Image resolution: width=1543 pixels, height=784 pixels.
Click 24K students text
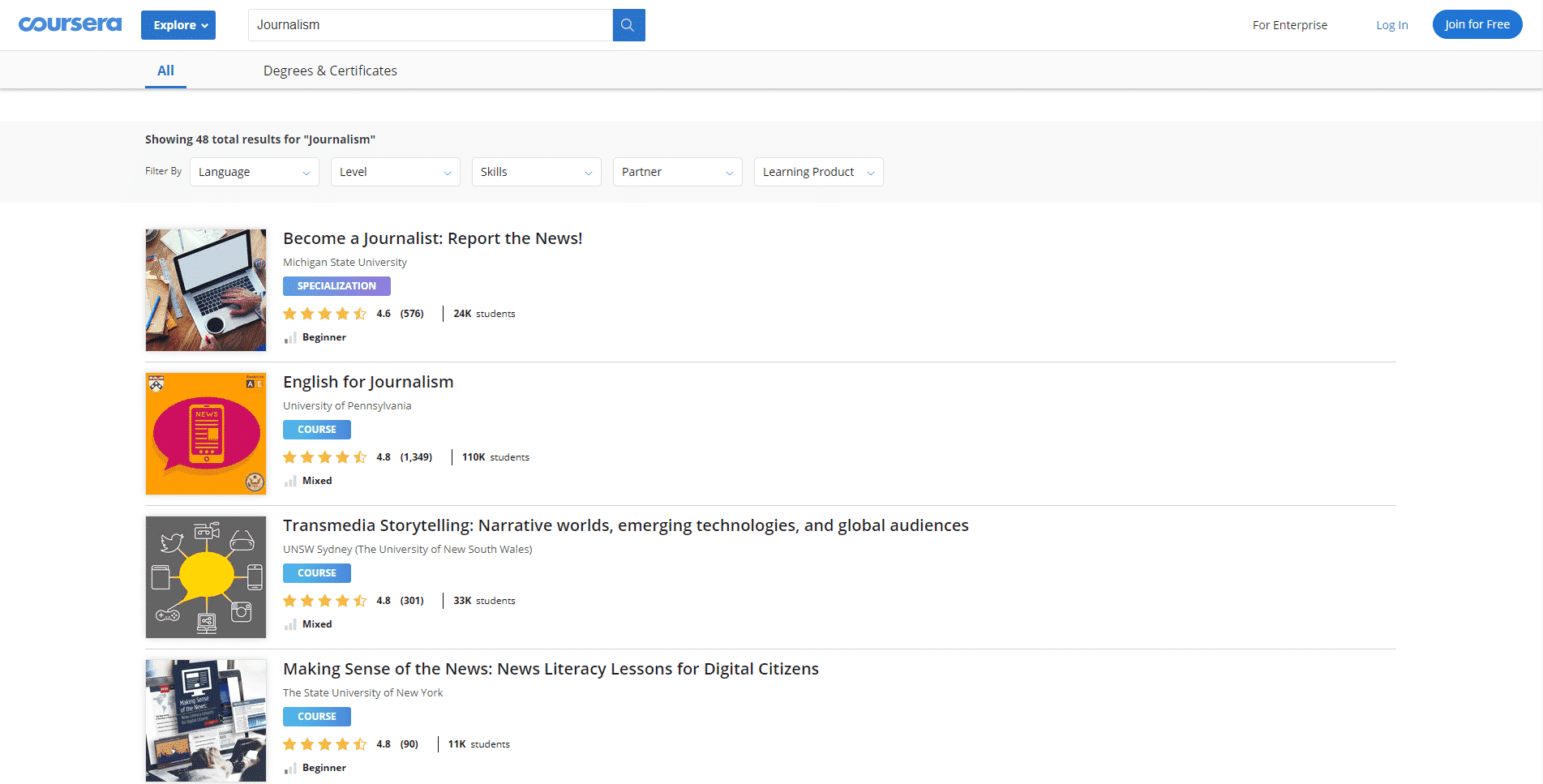pos(484,314)
